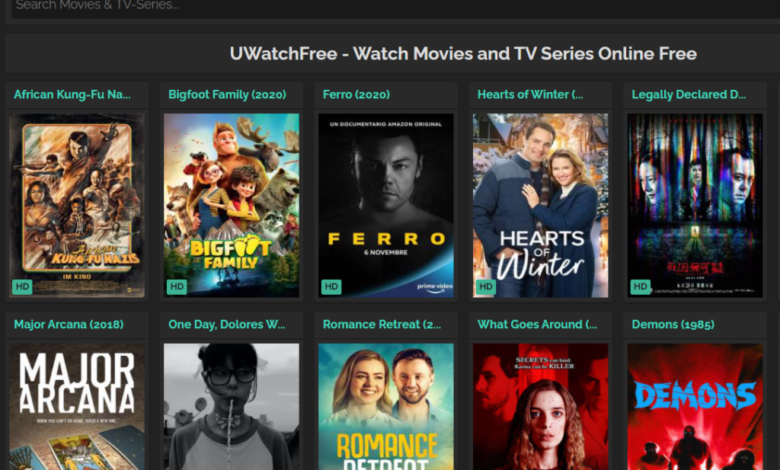Open the What Goes Around title link
Image resolution: width=780 pixels, height=470 pixels.
click(537, 324)
